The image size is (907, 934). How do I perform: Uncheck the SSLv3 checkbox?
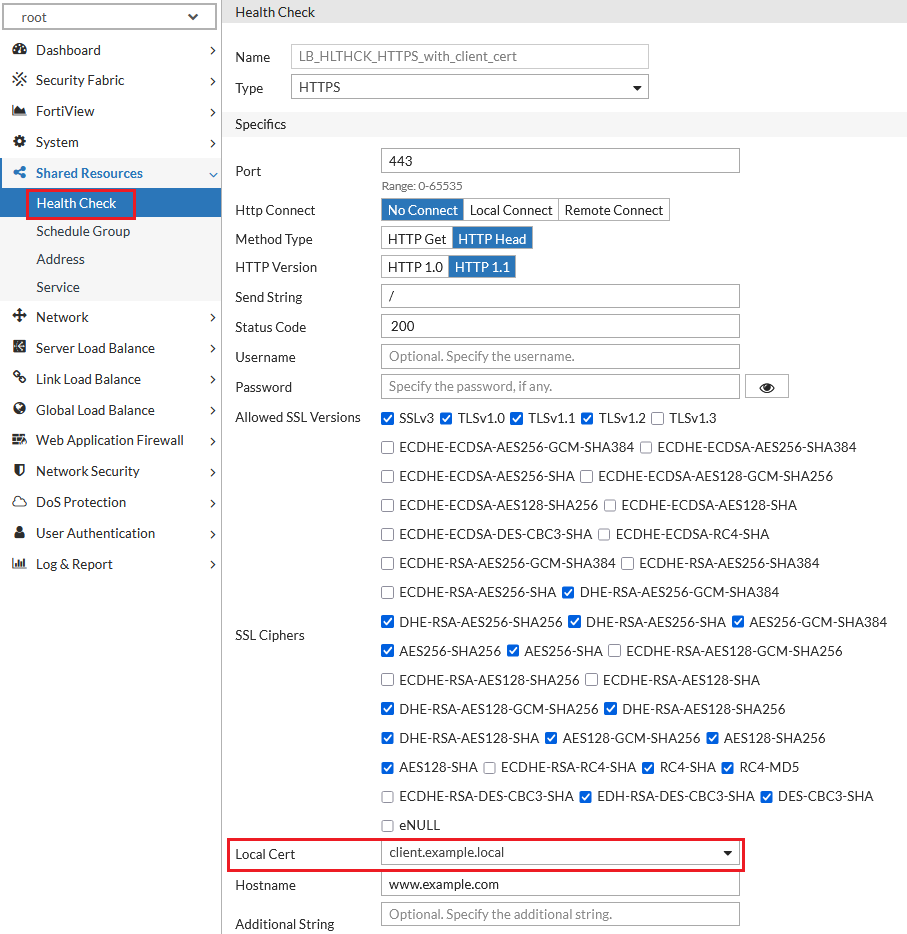388,419
